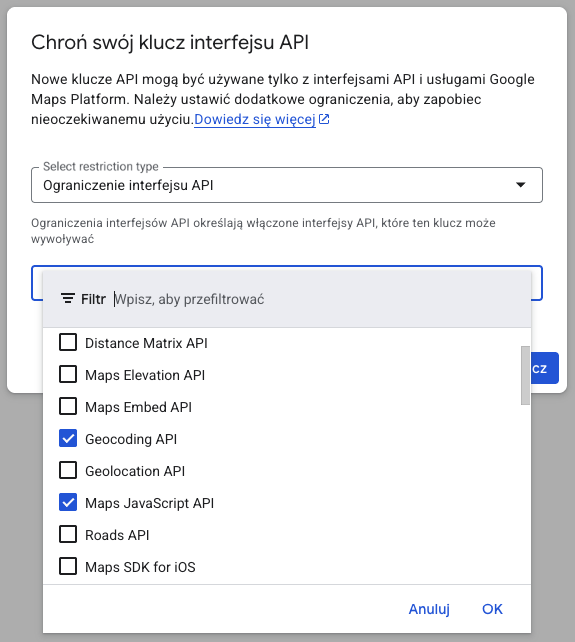Screen dimensions: 575x642
Task: Click the Anuluj button
Action: click(429, 609)
